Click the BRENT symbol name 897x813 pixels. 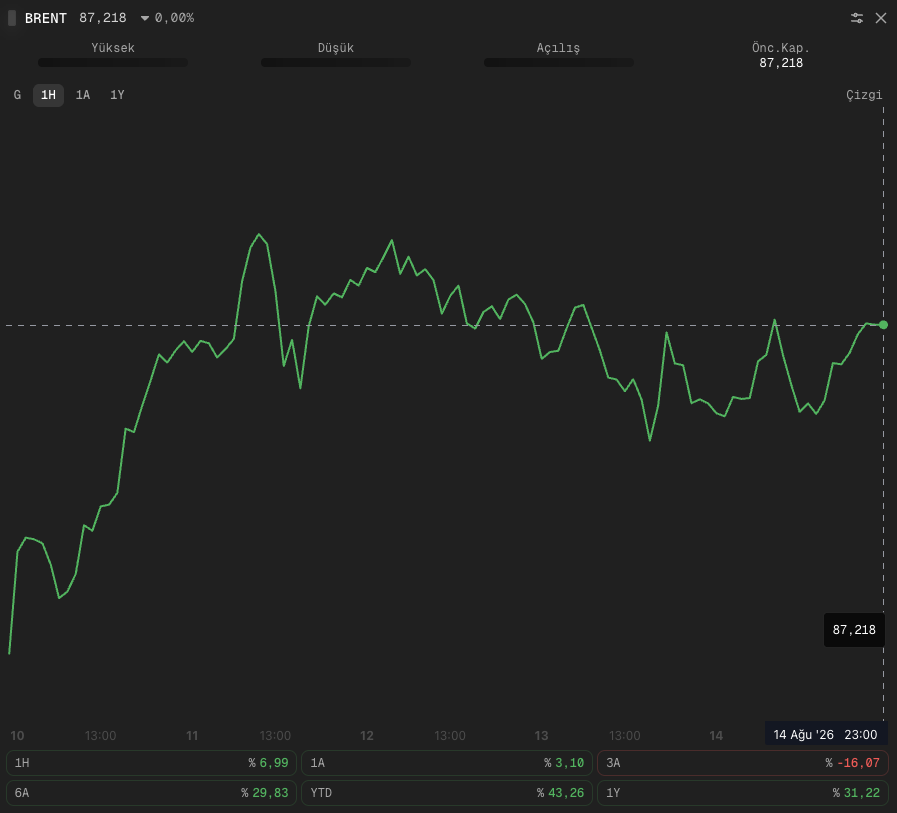point(46,18)
